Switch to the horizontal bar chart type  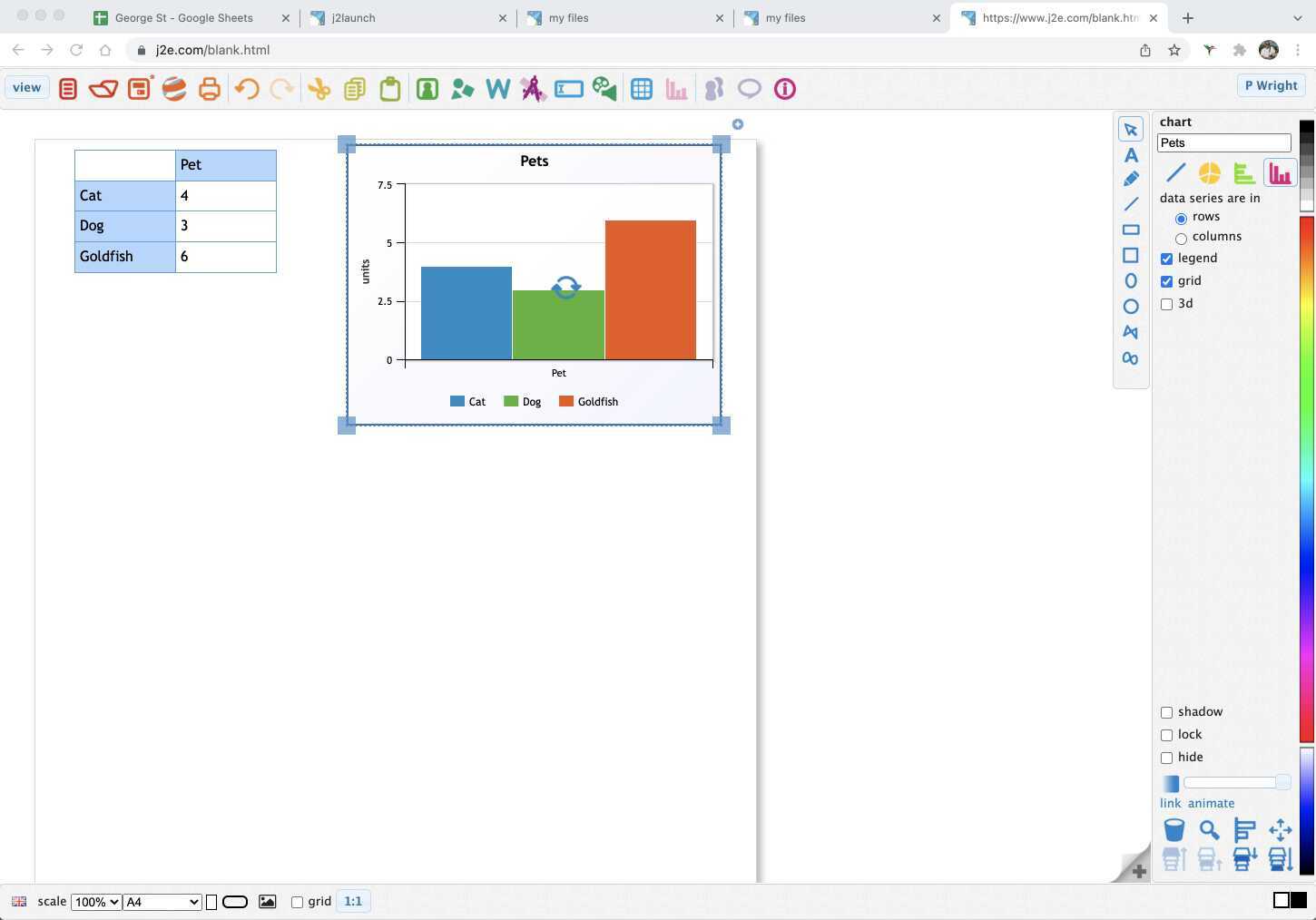(x=1244, y=172)
